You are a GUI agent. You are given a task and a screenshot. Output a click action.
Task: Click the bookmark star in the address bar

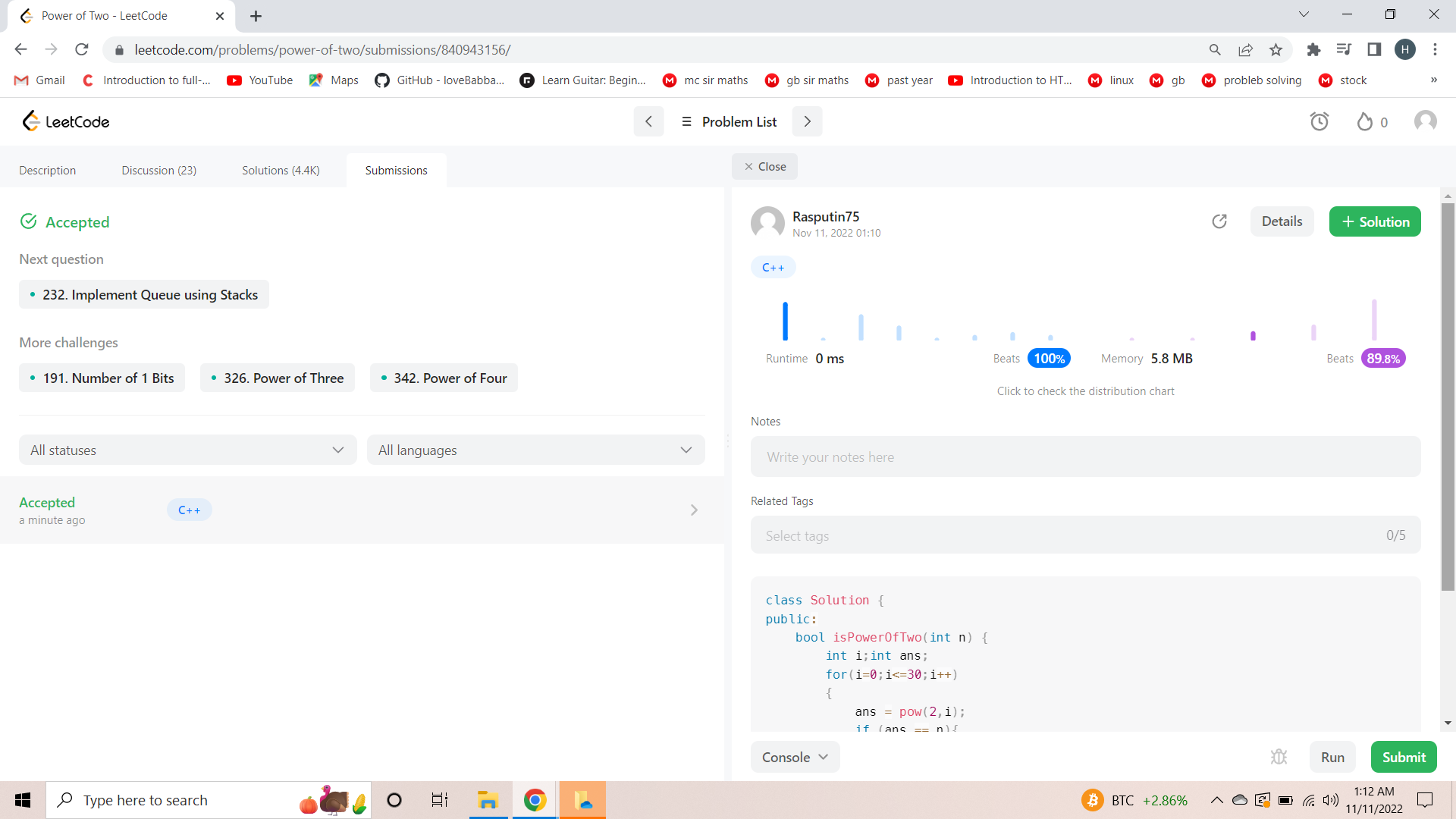[1276, 49]
